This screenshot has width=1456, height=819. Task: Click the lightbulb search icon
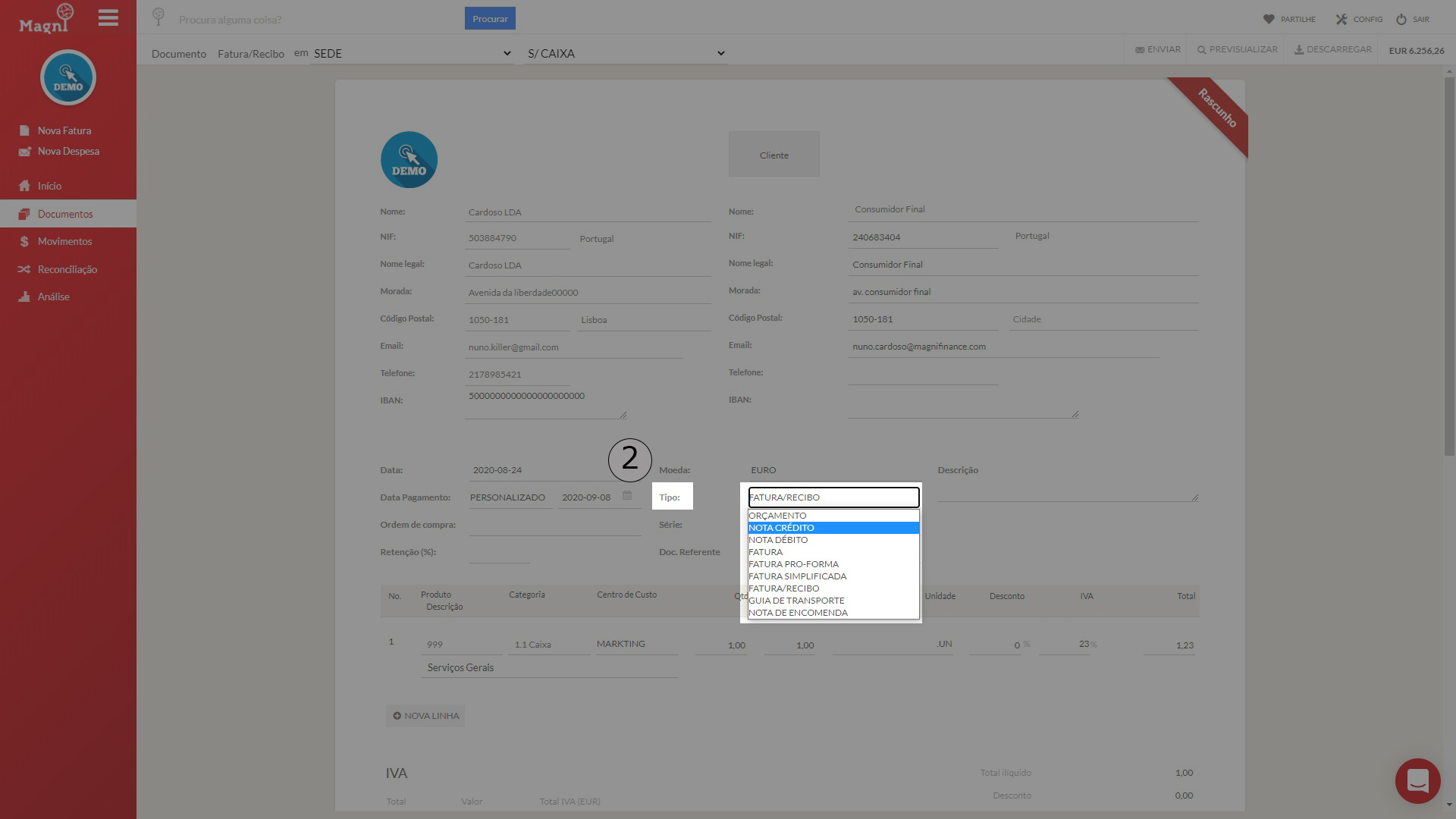click(x=158, y=16)
